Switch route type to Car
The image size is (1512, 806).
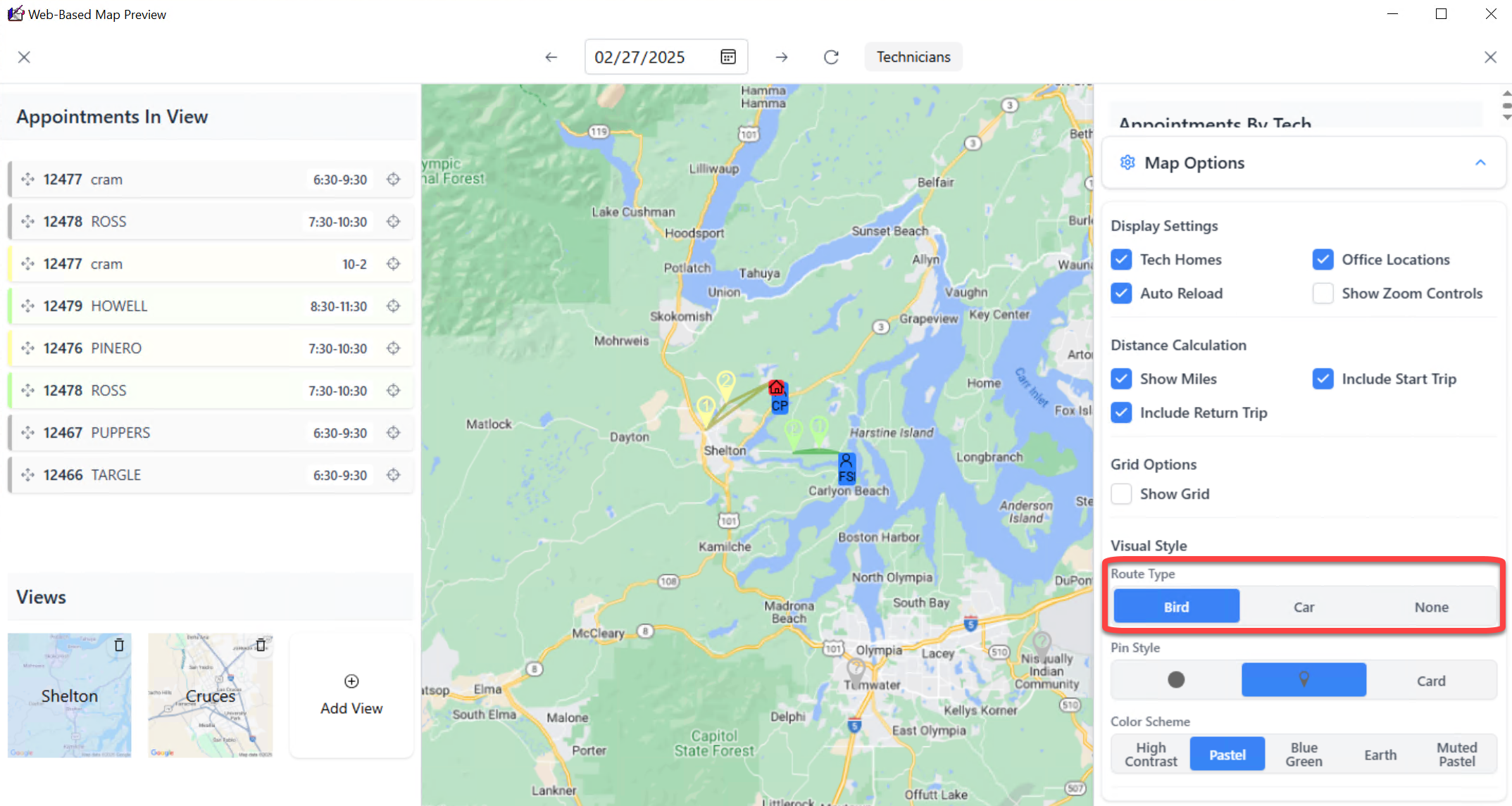pos(1304,607)
